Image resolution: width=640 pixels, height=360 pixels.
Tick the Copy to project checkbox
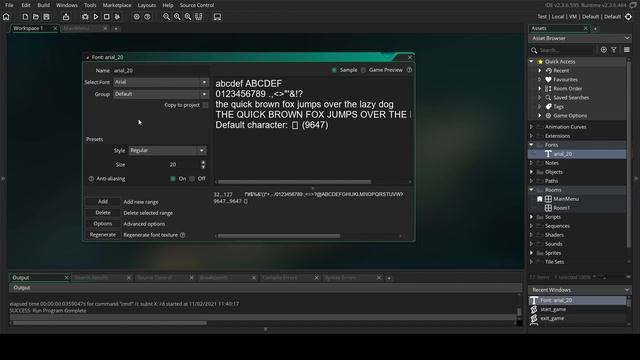click(x=206, y=105)
